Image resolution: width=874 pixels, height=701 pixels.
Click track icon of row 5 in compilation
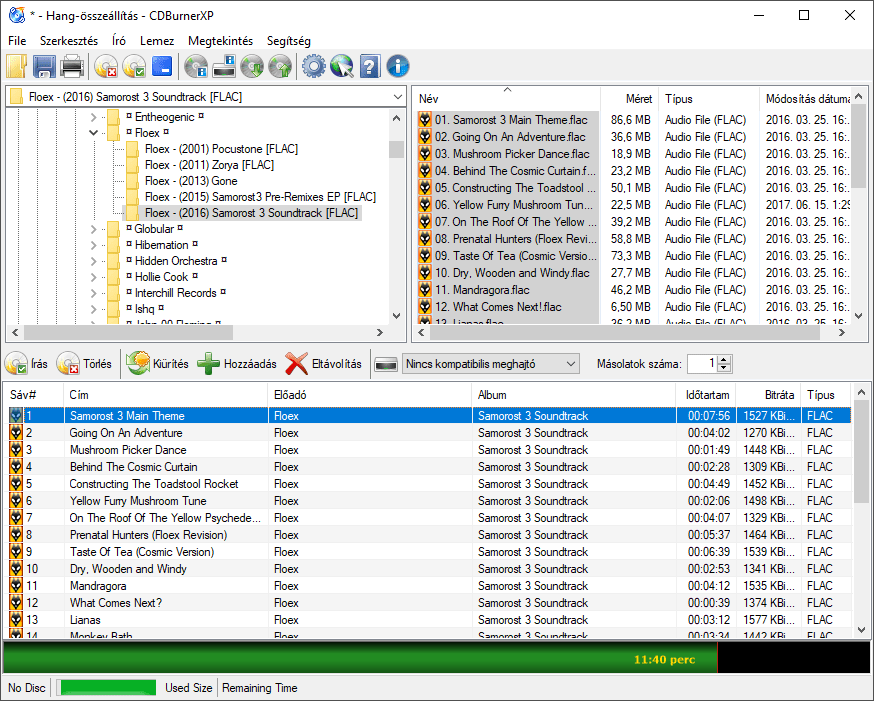coord(16,484)
